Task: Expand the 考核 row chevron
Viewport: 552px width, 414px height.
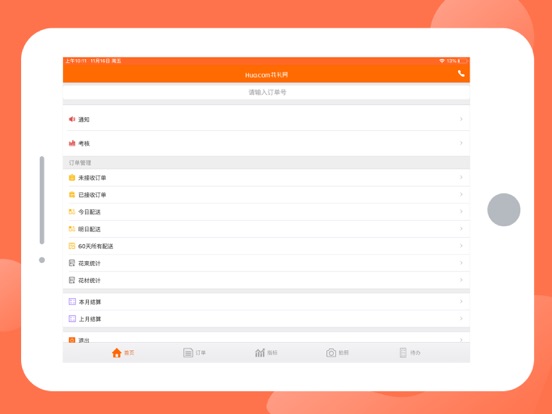Action: tap(461, 143)
